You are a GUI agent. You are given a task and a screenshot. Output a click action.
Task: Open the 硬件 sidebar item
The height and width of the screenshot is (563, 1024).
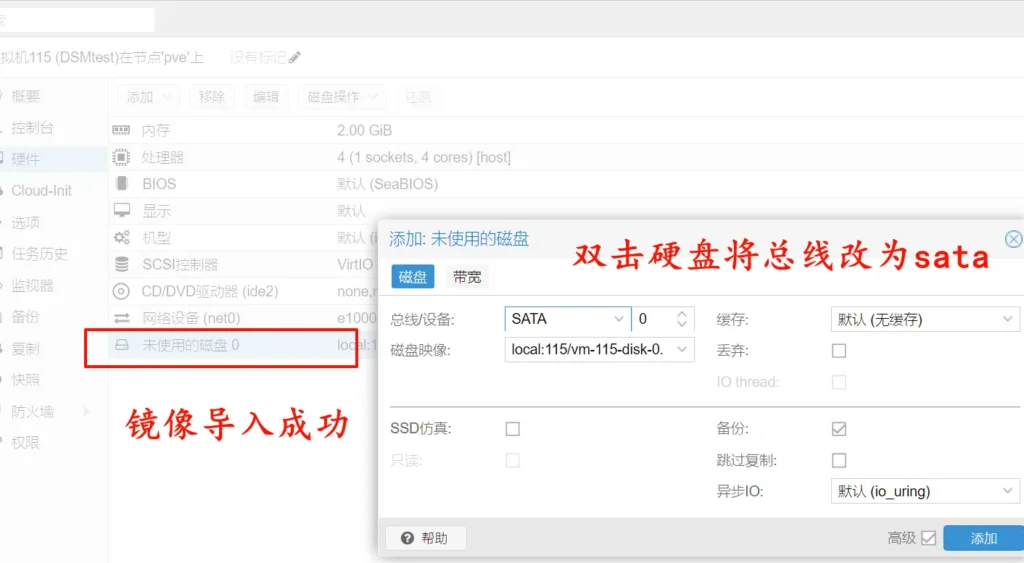(x=26, y=159)
